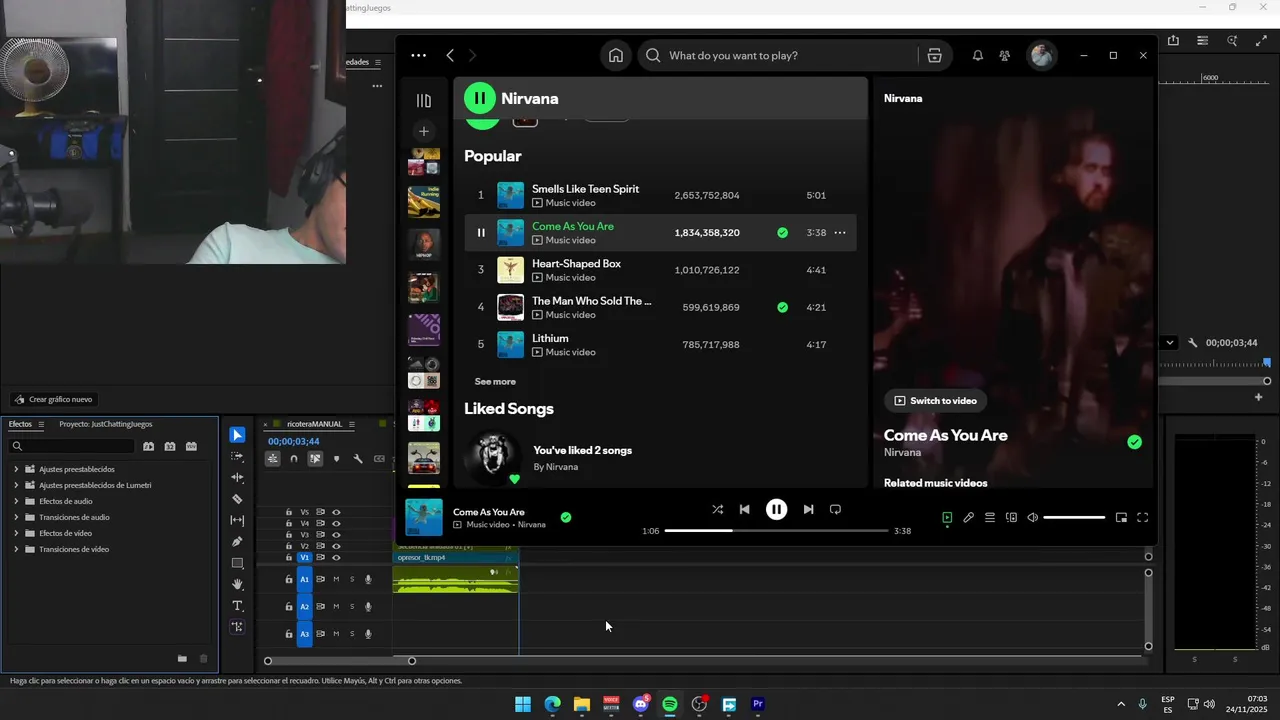Open Your Library in Spotify sidebar

(x=424, y=101)
